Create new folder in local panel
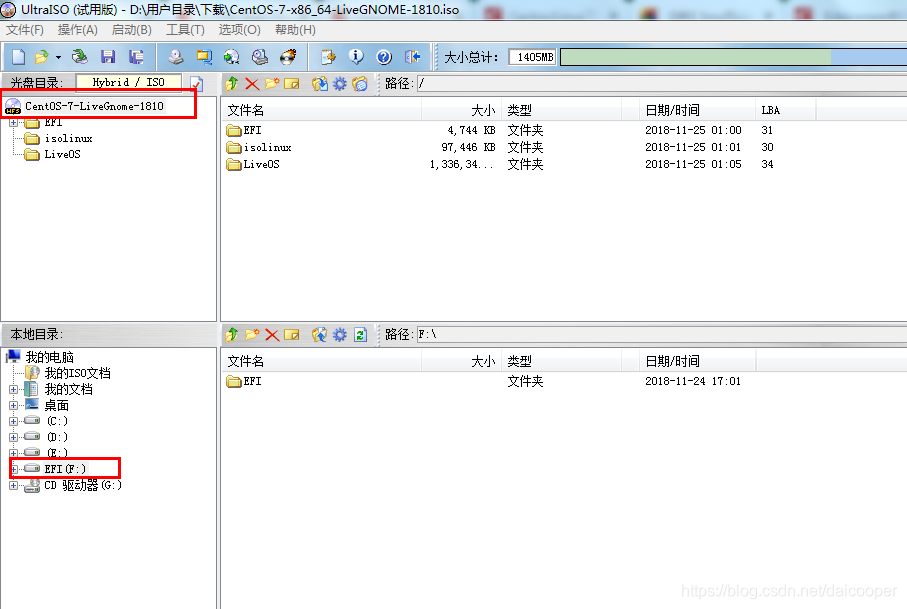Viewport: 907px width, 609px height. tap(252, 334)
